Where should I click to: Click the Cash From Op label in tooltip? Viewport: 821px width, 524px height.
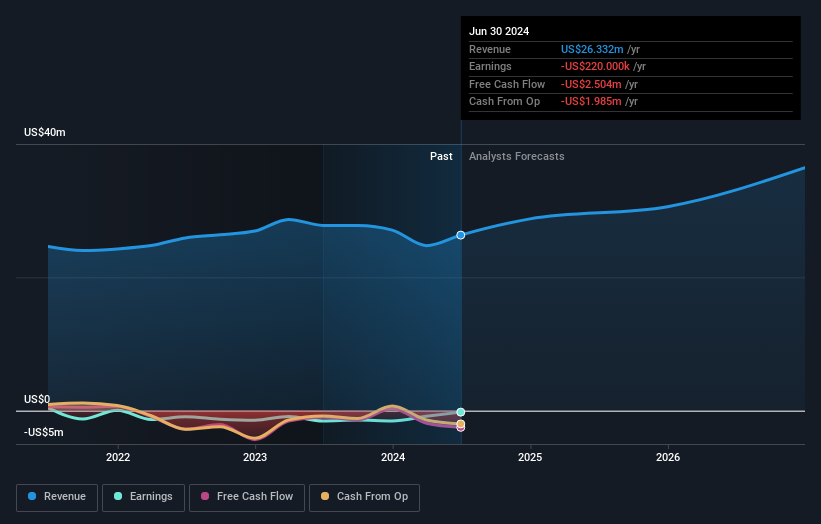click(504, 102)
